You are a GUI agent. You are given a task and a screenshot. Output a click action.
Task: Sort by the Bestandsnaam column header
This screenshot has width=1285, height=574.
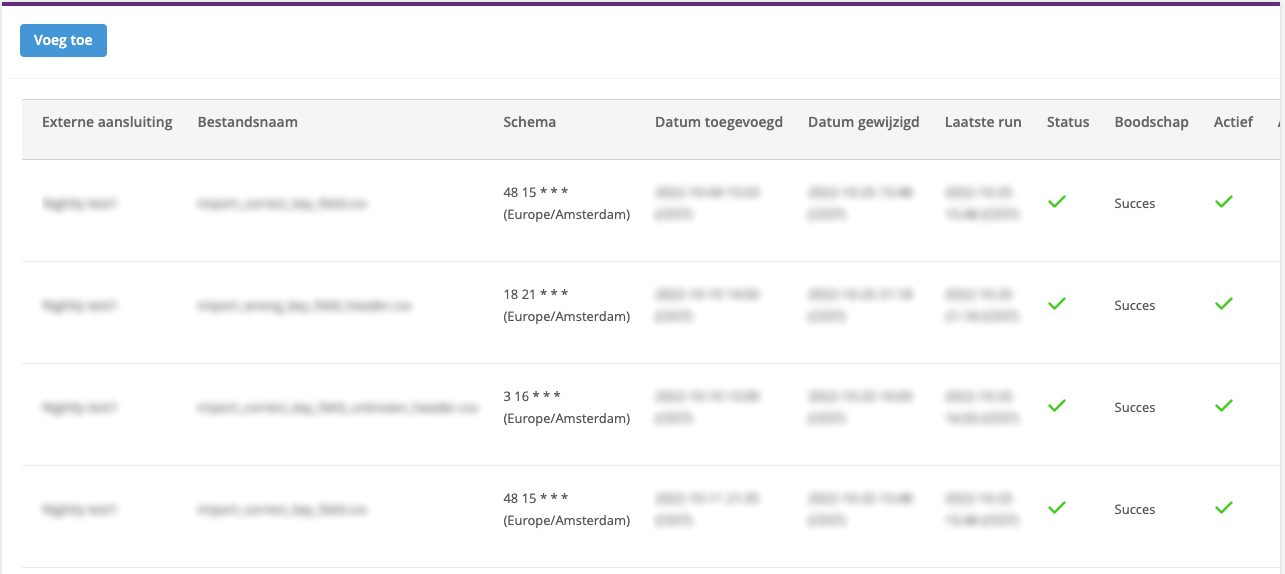248,122
